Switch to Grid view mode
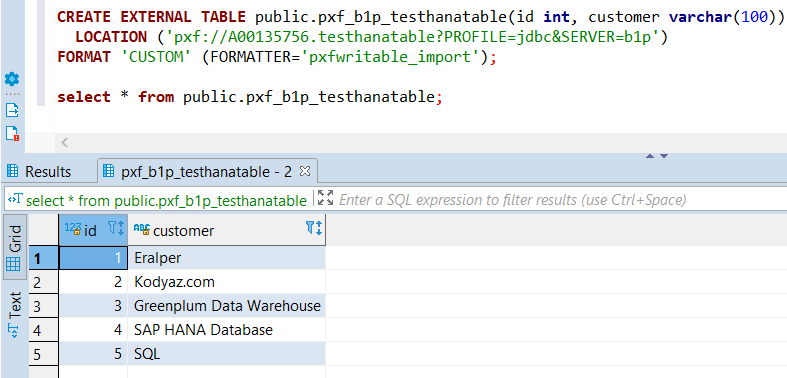The image size is (787, 378). point(15,246)
